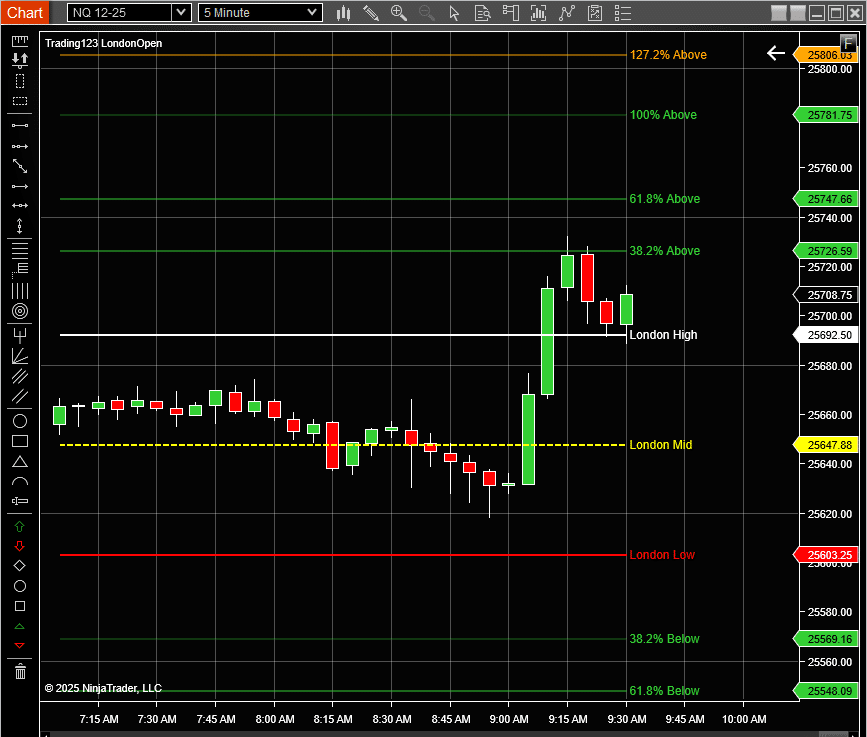Click the red London Low price marker
The image size is (867, 737).
[826, 555]
